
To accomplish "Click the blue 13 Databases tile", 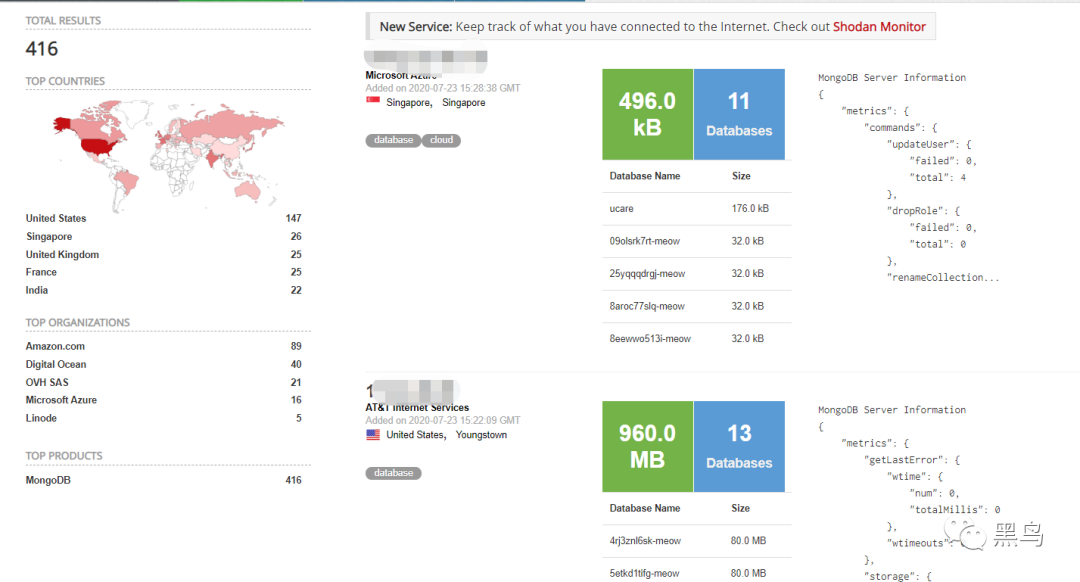I will coord(739,446).
